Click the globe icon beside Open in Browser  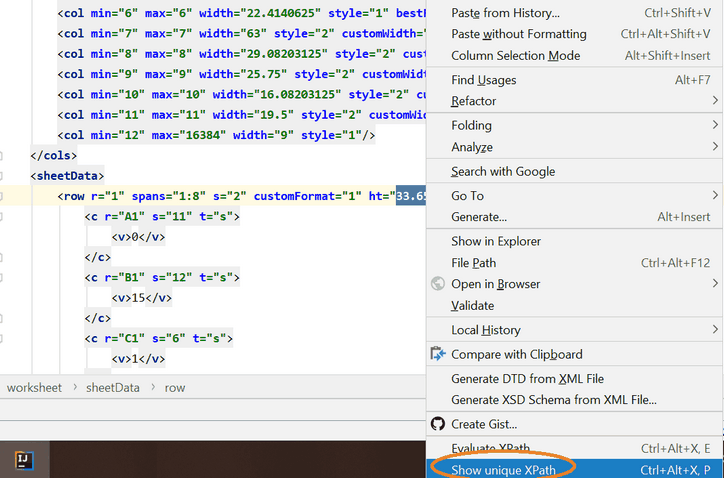click(x=437, y=284)
